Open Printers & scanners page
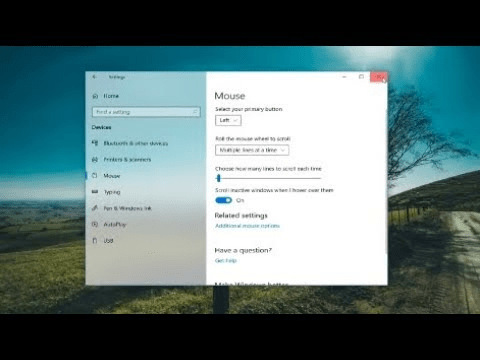 click(x=127, y=160)
